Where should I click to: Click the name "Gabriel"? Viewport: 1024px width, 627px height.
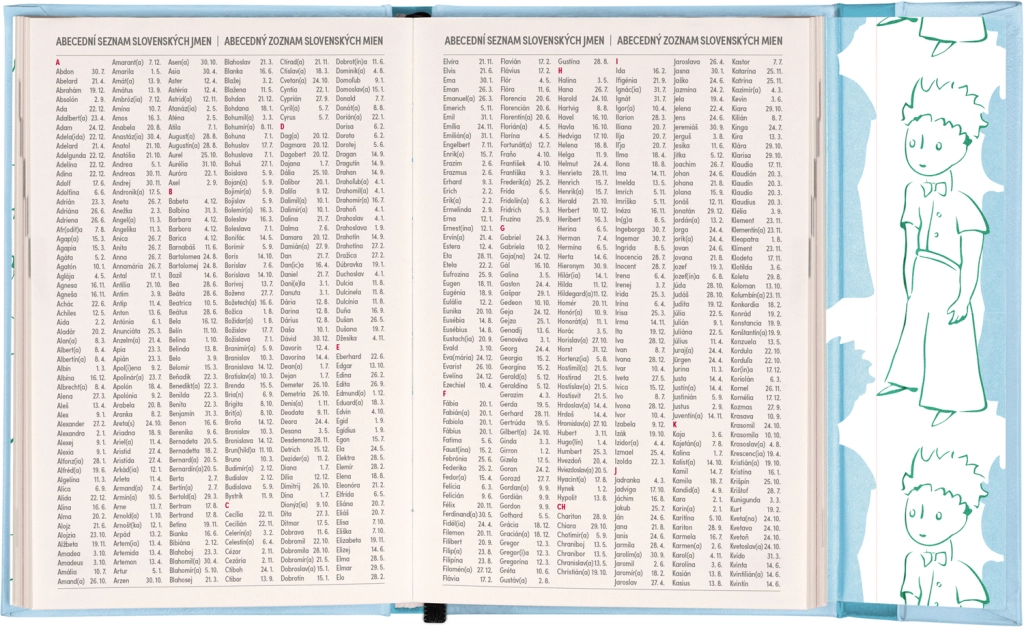[x=511, y=238]
